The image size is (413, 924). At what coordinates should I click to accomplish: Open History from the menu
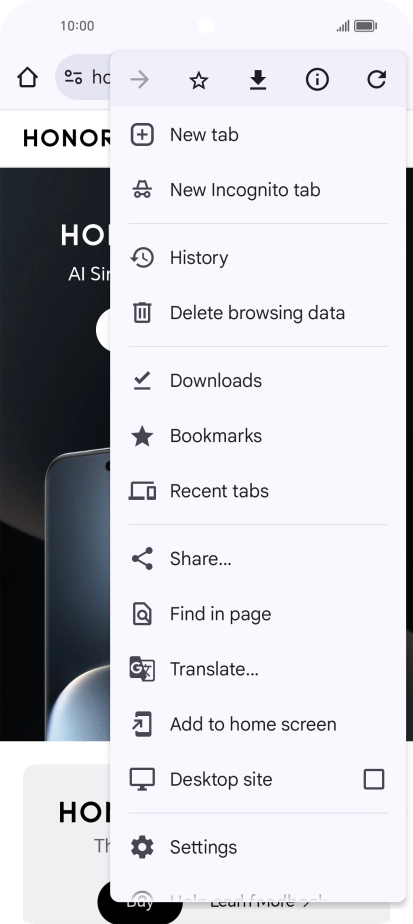coord(258,258)
